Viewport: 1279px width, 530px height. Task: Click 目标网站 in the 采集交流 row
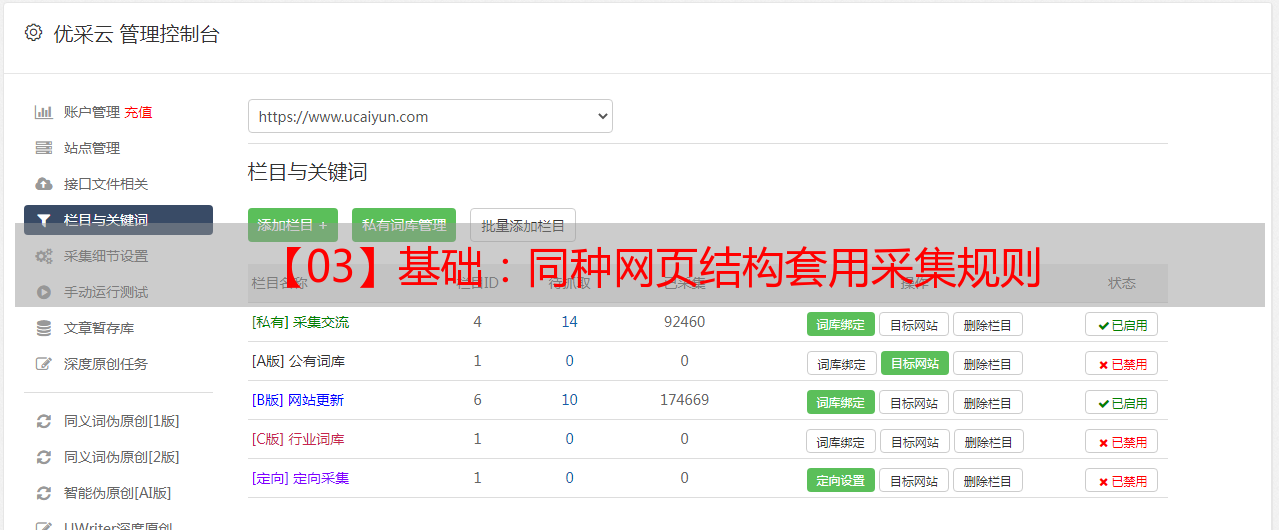tap(914, 324)
